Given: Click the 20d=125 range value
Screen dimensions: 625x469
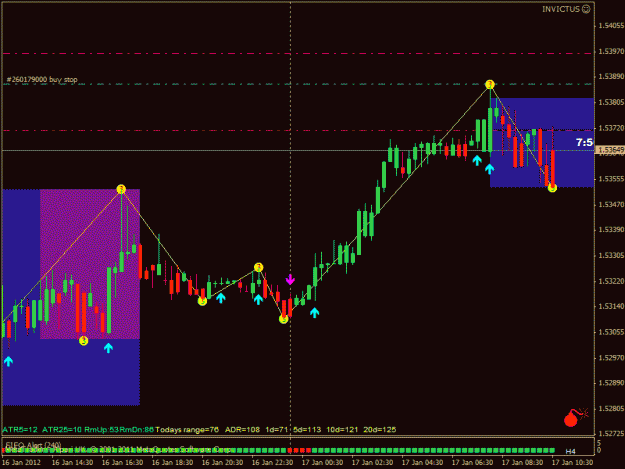Looking at the screenshot, I should [x=380, y=430].
